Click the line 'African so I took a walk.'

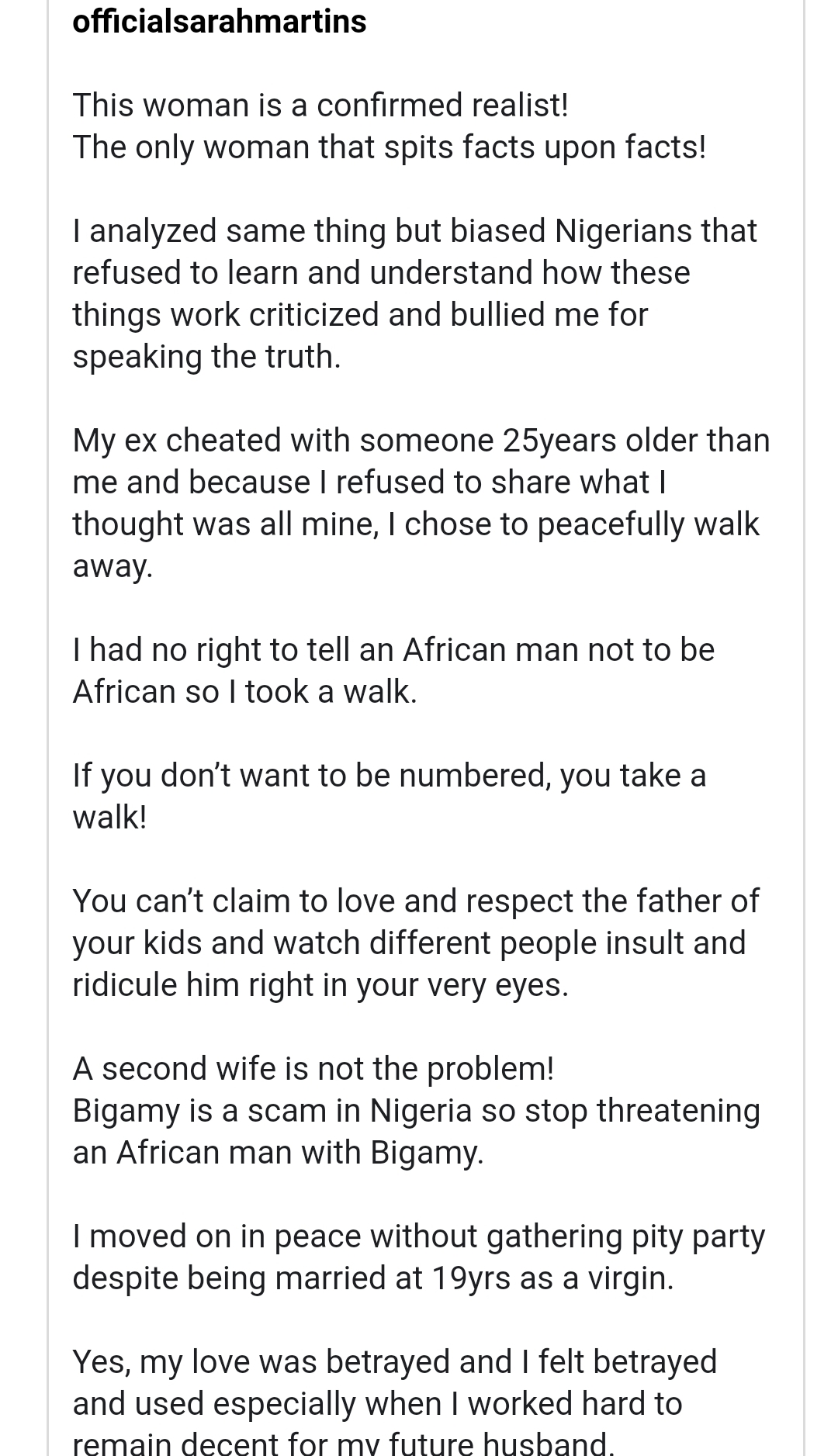pyautogui.click(x=244, y=691)
